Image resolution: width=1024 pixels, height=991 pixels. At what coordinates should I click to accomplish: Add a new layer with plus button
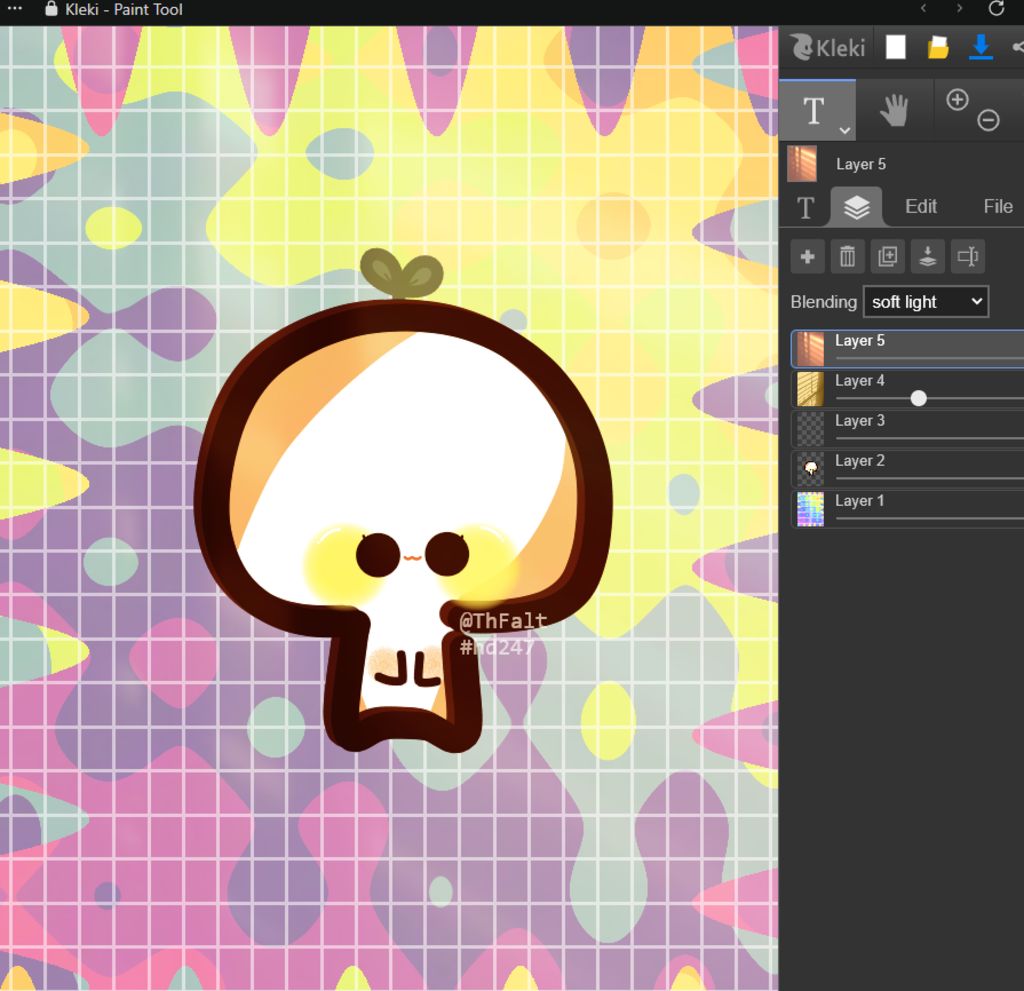click(808, 257)
